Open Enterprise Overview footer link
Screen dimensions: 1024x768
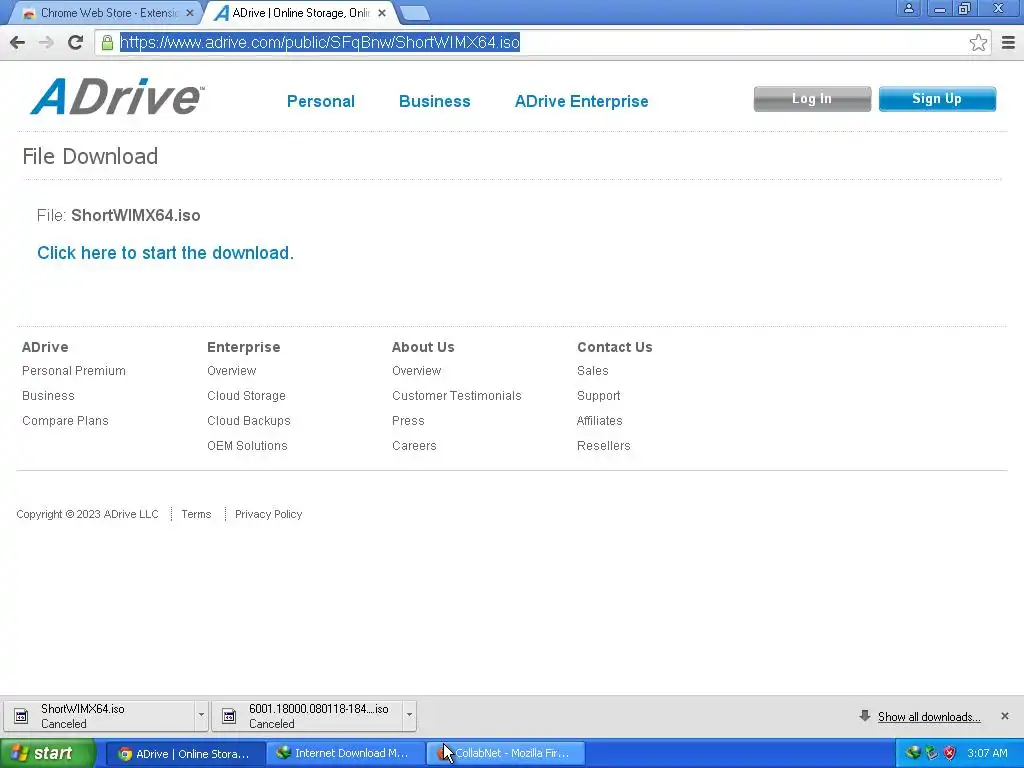click(232, 371)
